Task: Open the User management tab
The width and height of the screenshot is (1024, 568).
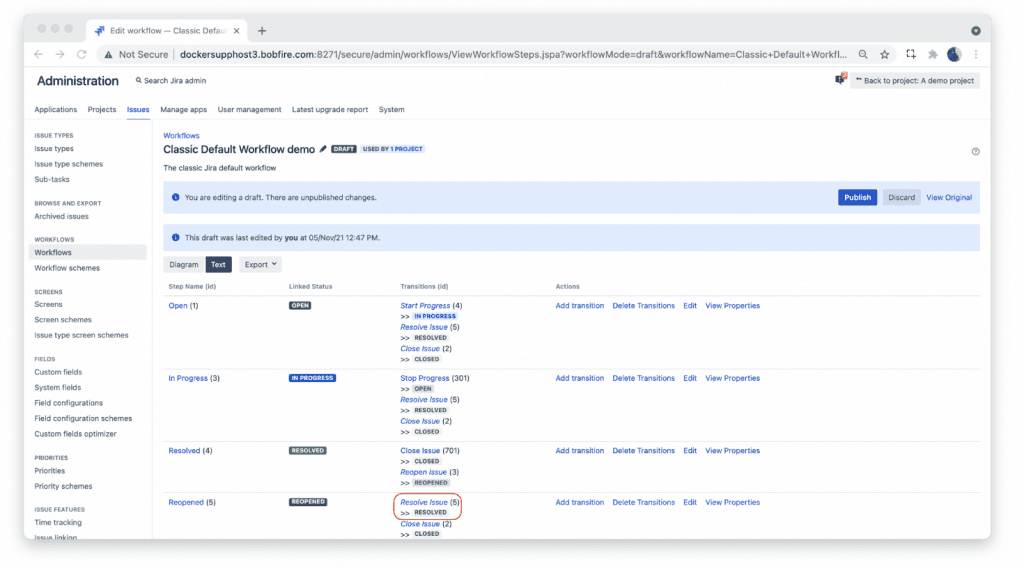Action: 249,110
